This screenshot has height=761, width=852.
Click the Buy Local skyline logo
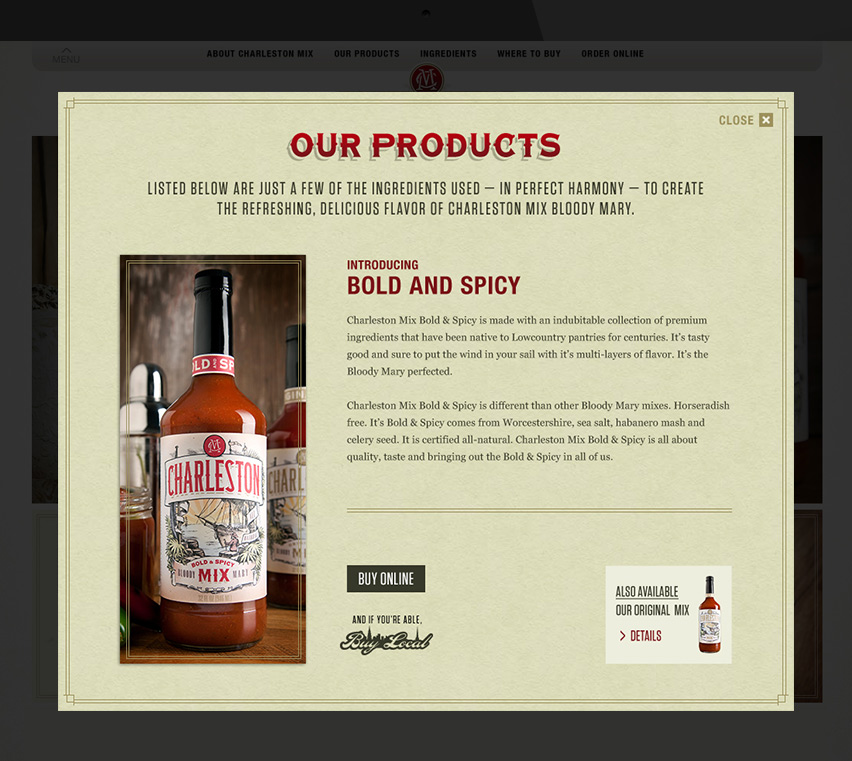386,640
